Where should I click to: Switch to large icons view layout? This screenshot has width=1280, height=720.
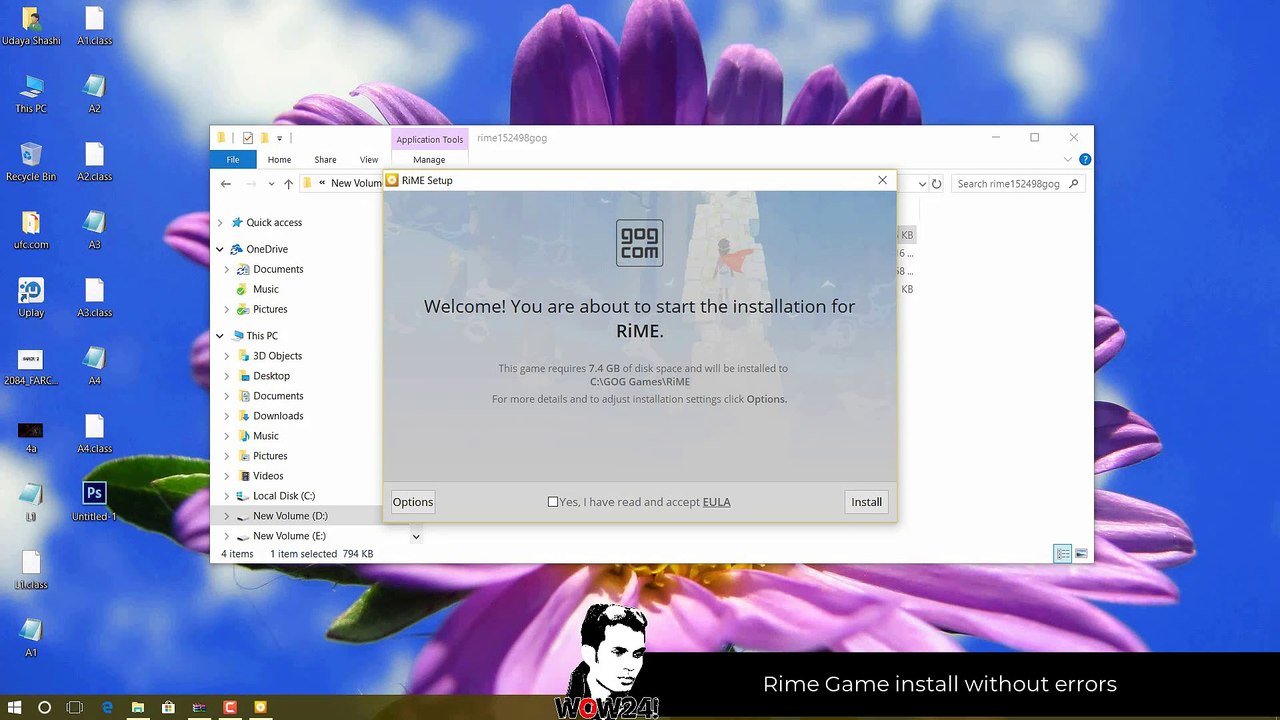click(1081, 554)
